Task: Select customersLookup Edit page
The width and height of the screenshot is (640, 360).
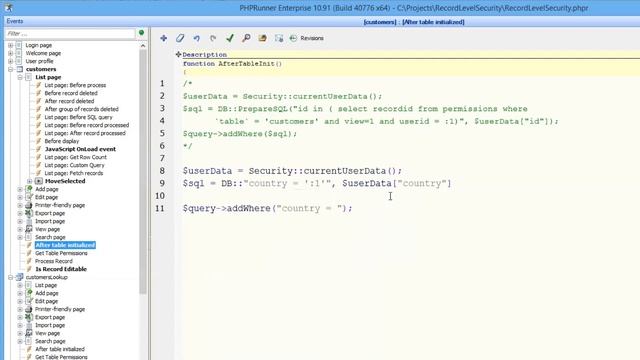Action: click(x=46, y=301)
